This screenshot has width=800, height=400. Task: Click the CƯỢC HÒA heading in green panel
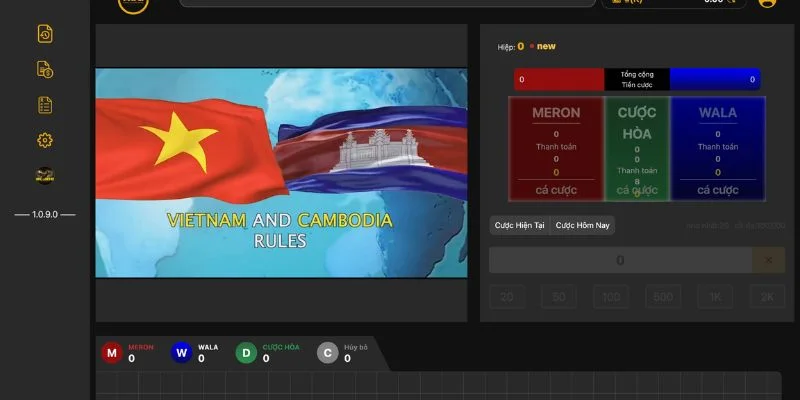tap(637, 123)
